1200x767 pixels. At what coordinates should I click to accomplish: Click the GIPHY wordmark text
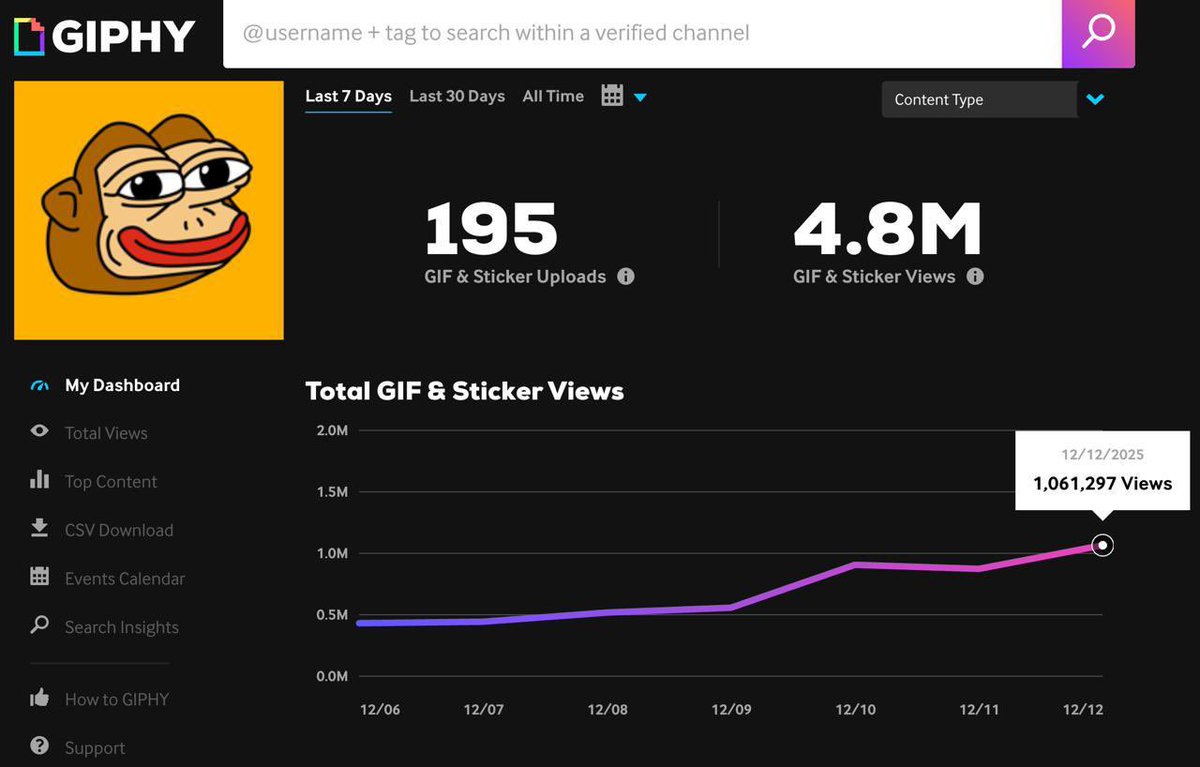click(x=124, y=36)
